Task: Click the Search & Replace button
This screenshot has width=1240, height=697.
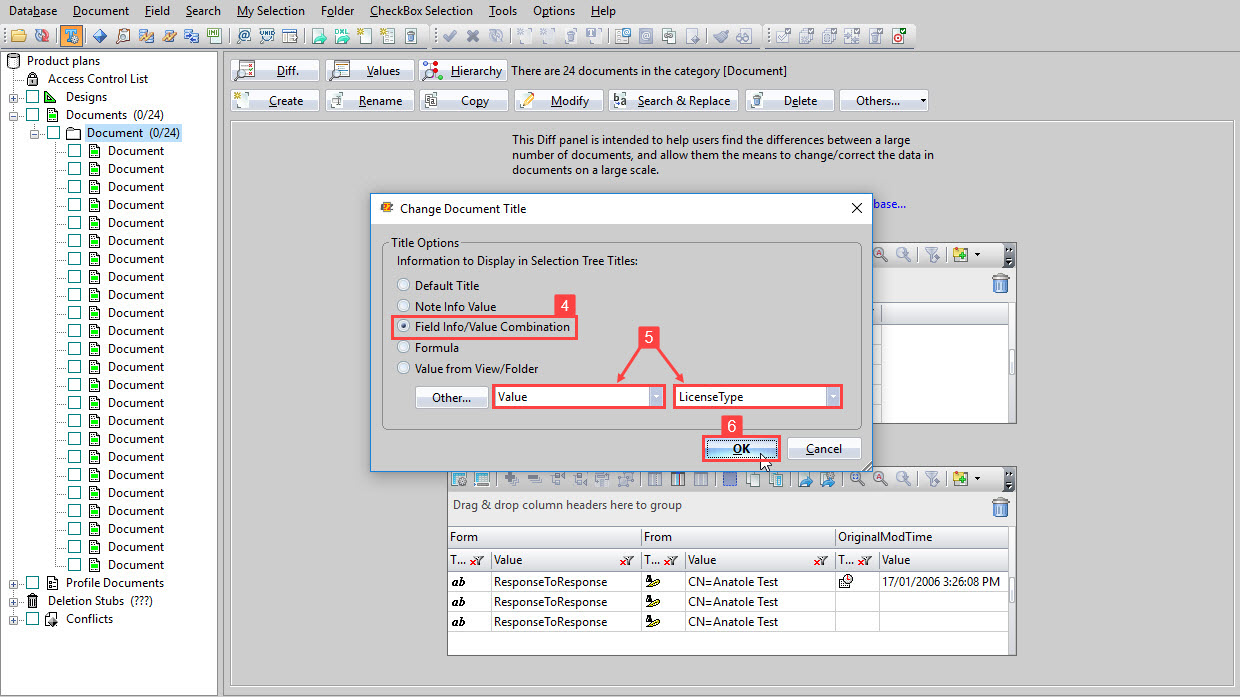Action: pos(674,100)
